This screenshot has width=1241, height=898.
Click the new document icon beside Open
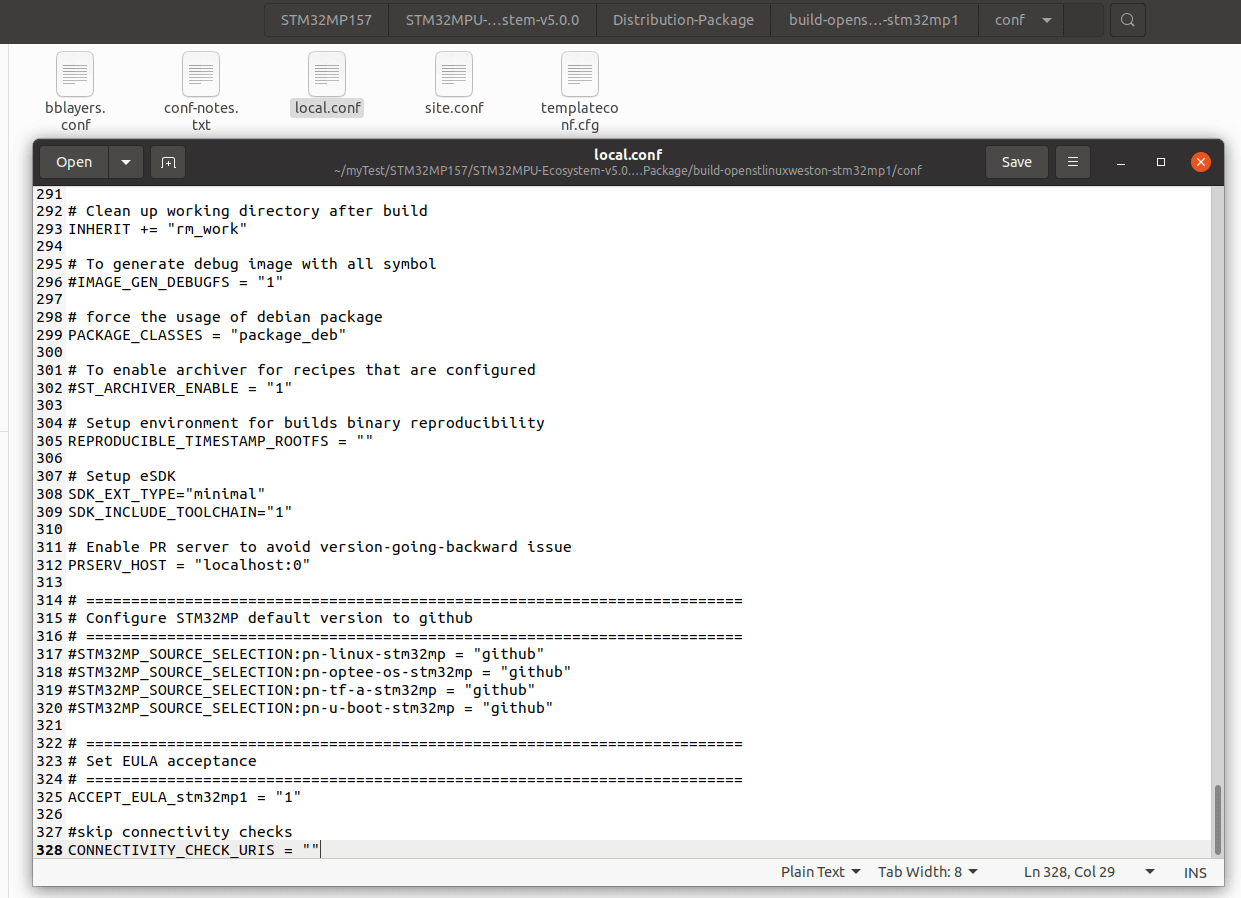click(167, 161)
